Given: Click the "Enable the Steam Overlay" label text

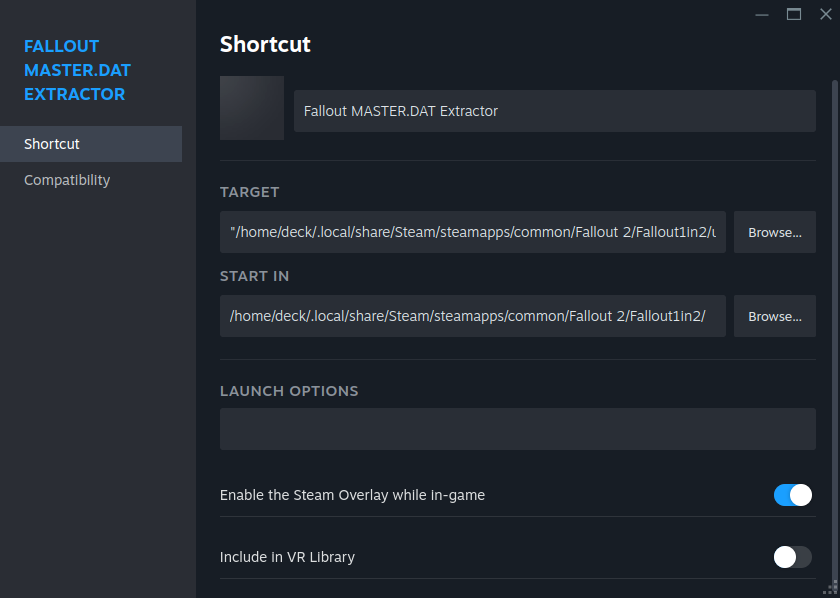Looking at the screenshot, I should pos(352,495).
